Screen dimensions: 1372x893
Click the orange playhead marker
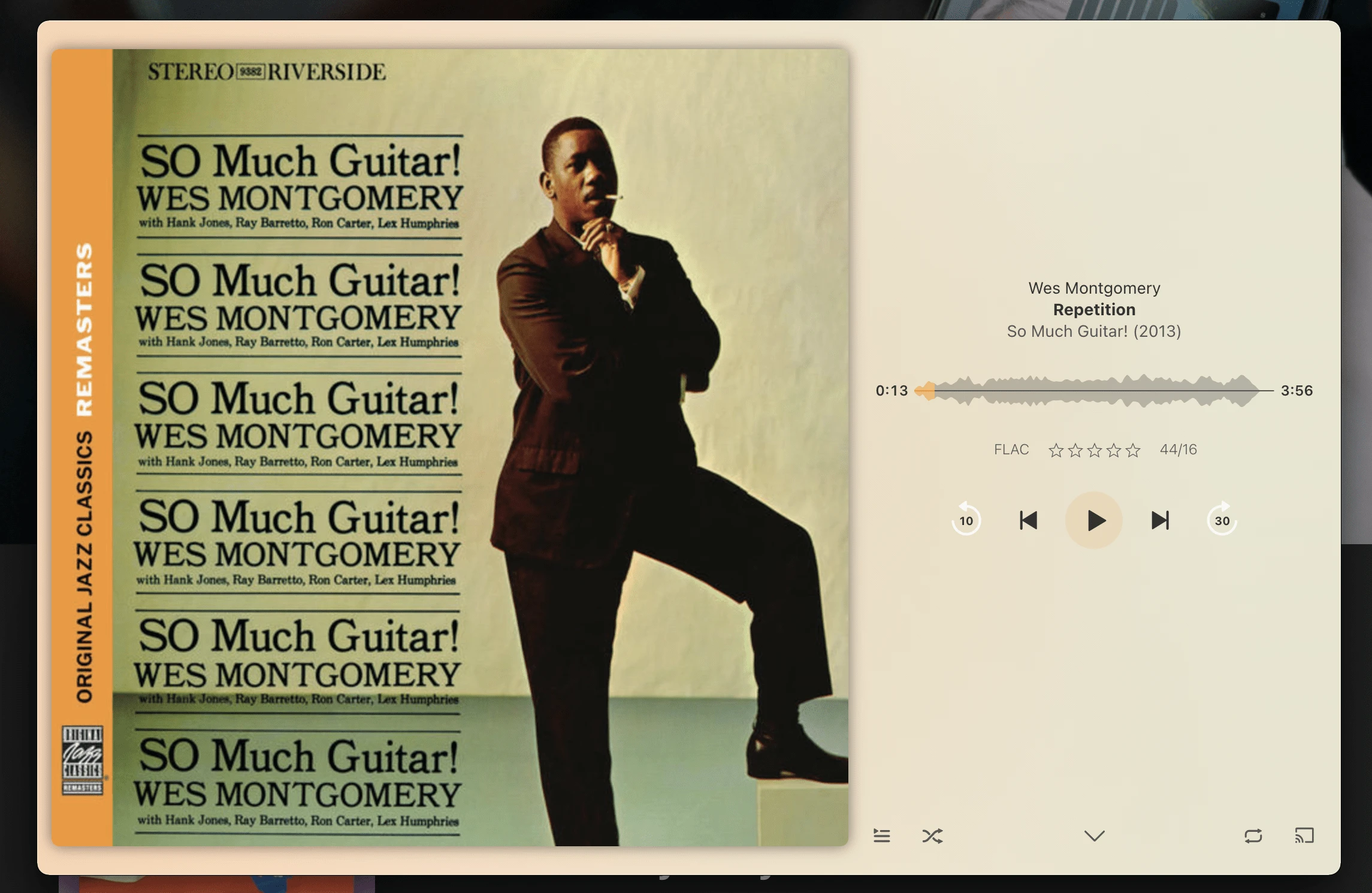pos(926,391)
